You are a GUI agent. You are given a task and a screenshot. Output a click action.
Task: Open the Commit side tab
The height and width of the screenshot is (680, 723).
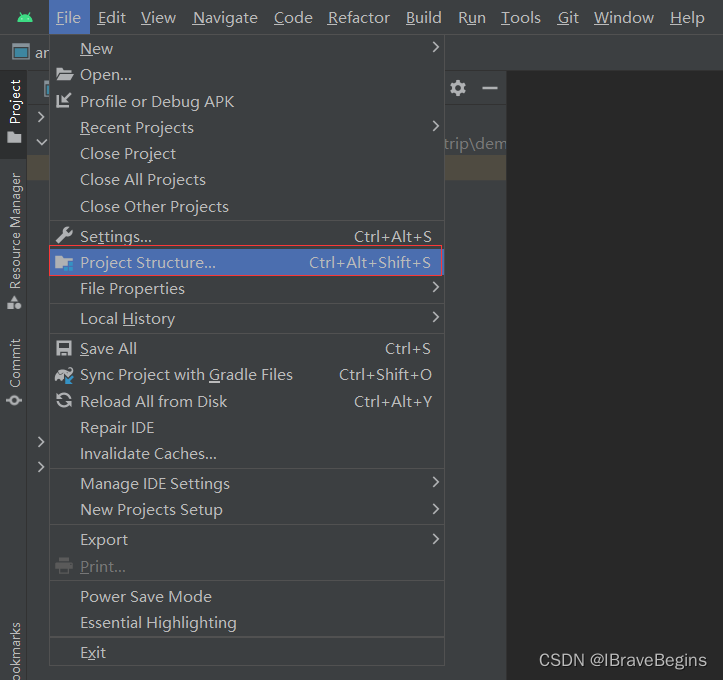pyautogui.click(x=14, y=371)
